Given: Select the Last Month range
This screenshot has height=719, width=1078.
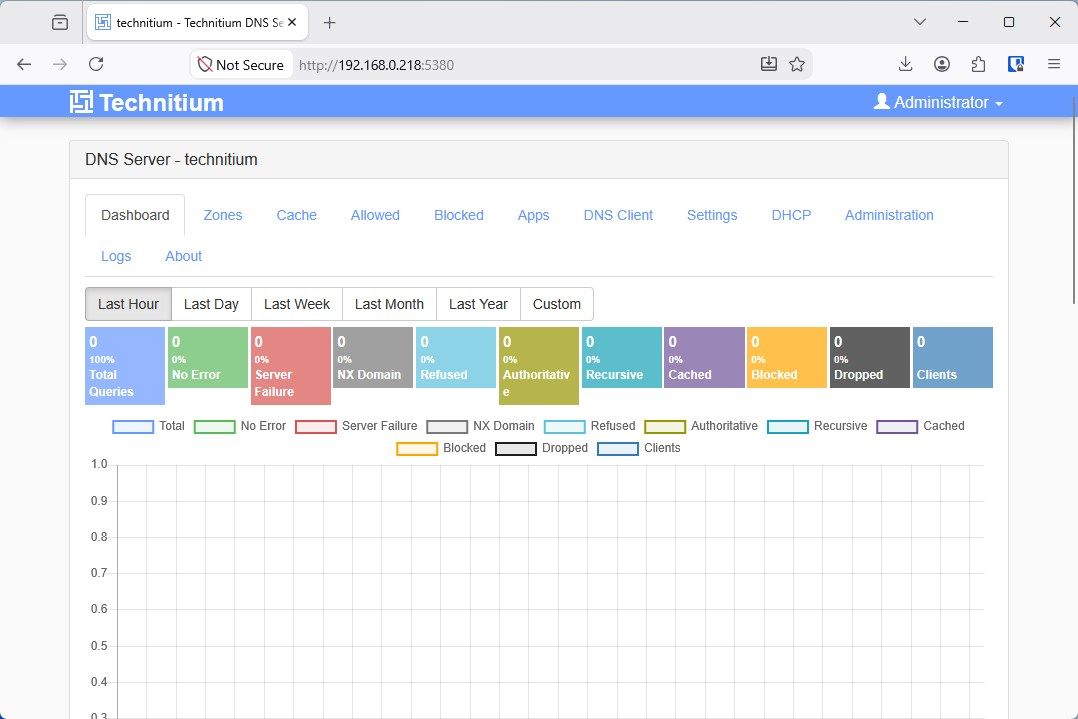Looking at the screenshot, I should pyautogui.click(x=389, y=304).
